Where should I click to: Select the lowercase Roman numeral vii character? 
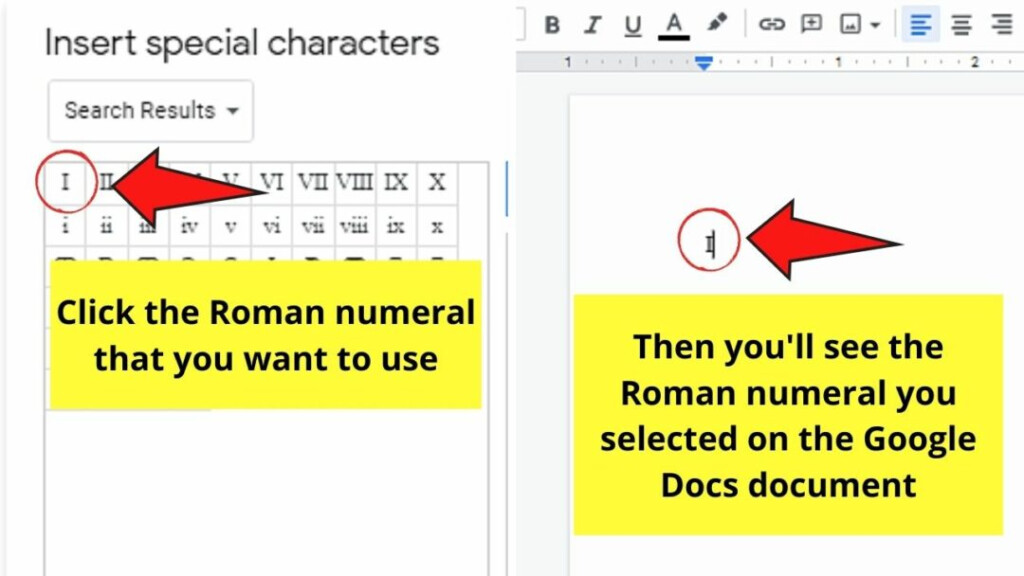pyautogui.click(x=313, y=226)
